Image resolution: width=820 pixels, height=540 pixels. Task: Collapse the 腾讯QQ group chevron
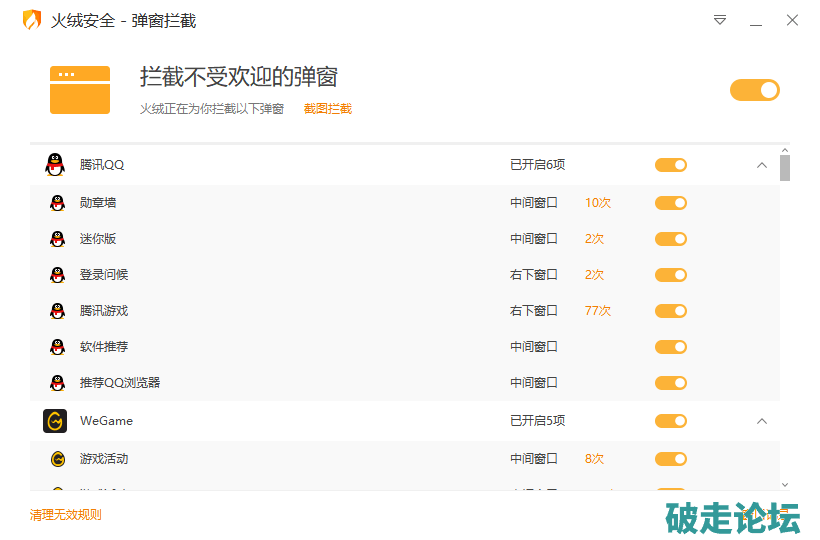click(x=762, y=165)
